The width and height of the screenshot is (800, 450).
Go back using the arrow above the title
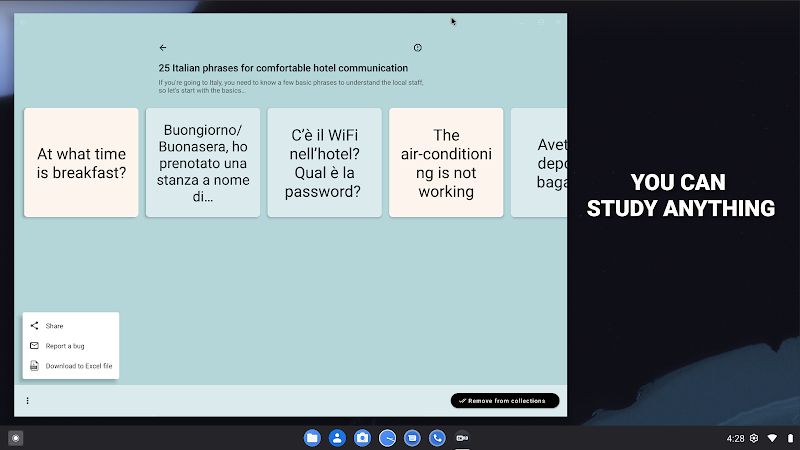pyautogui.click(x=163, y=47)
